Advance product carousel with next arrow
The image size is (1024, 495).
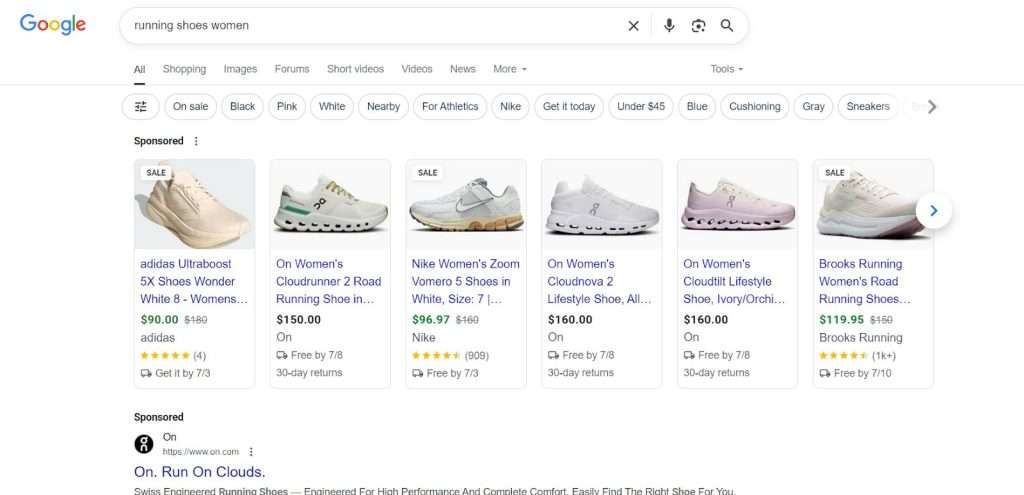click(933, 210)
